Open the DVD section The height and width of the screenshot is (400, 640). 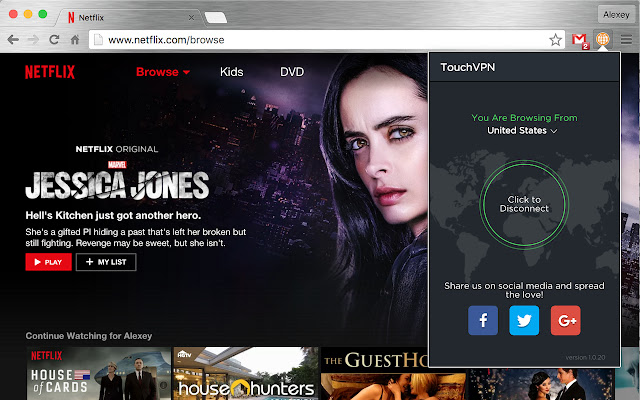[292, 72]
